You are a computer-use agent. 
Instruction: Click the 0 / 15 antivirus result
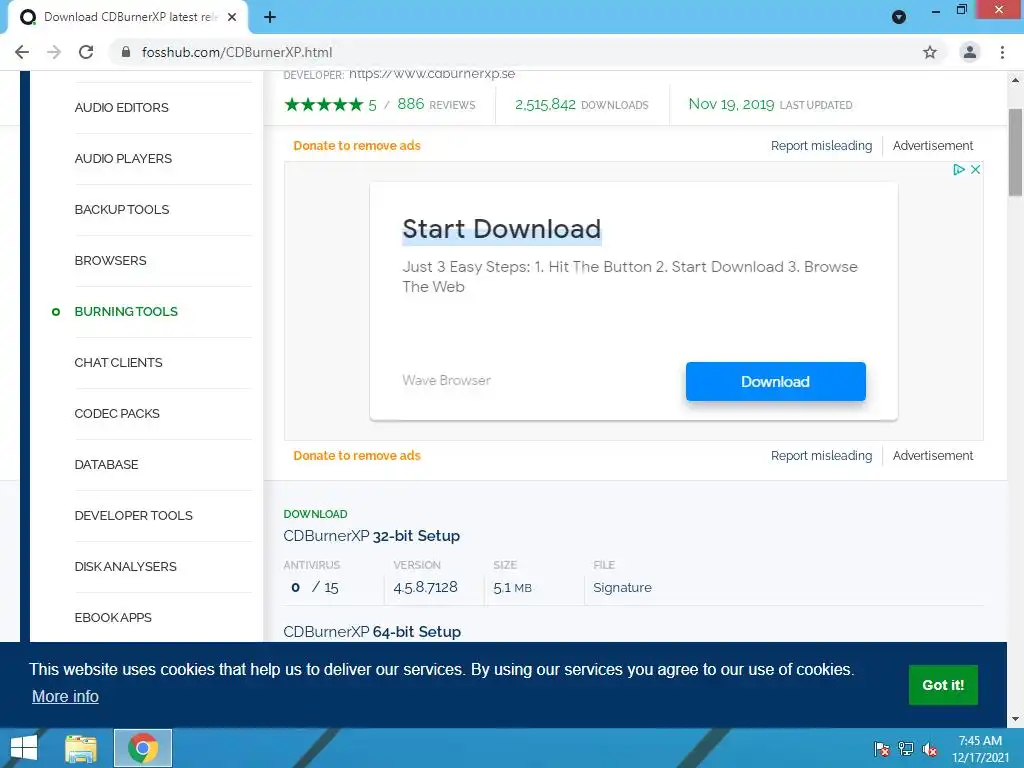[315, 587]
